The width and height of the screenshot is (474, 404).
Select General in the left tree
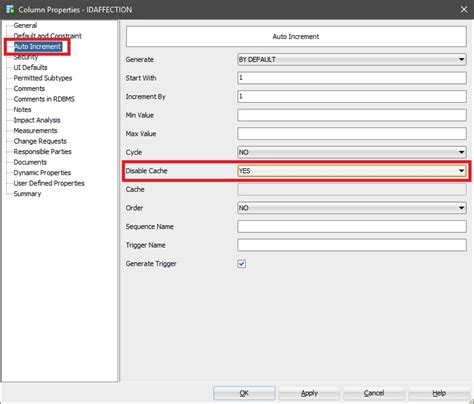tap(25, 25)
